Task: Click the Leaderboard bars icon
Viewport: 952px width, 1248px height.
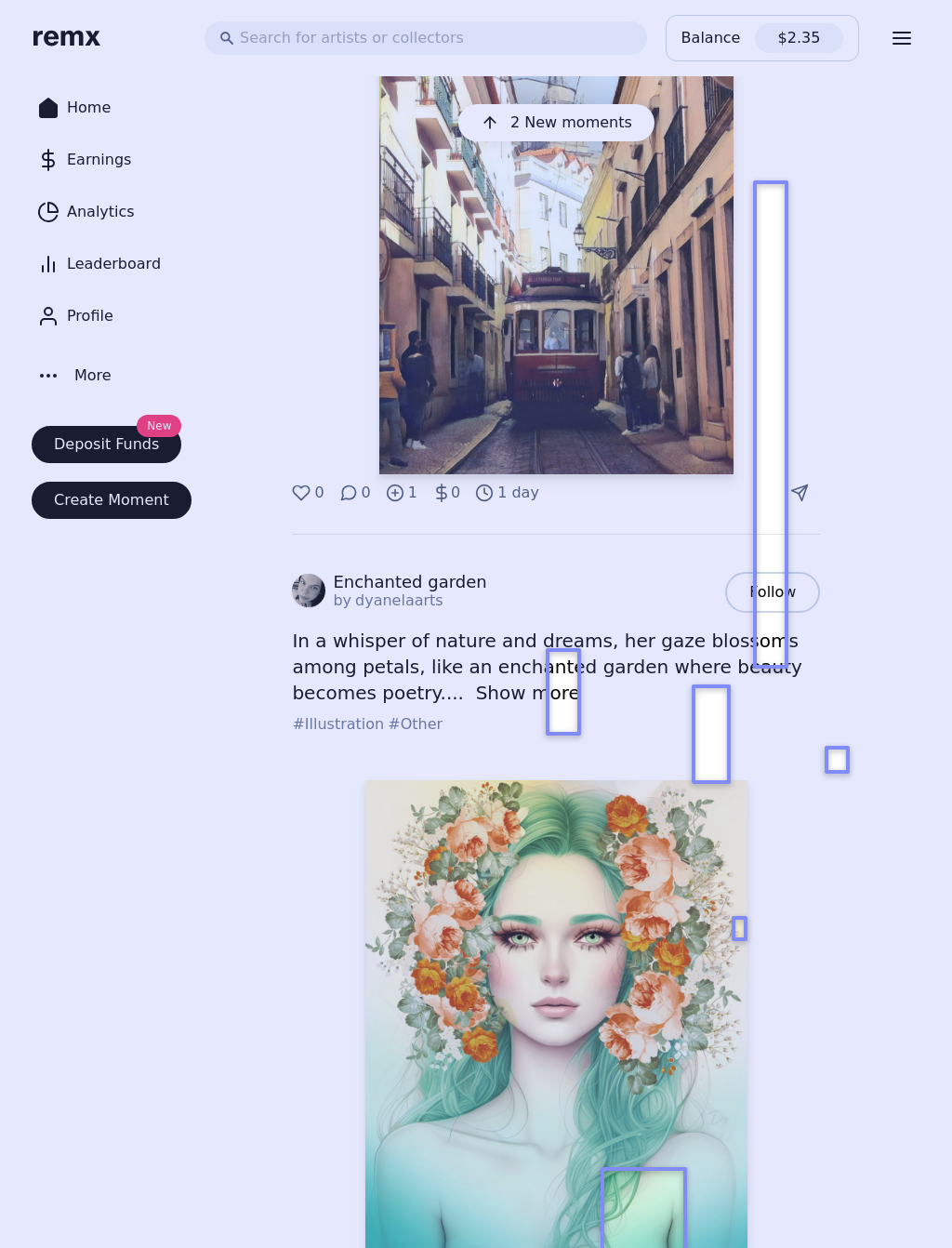Action: [x=48, y=264]
